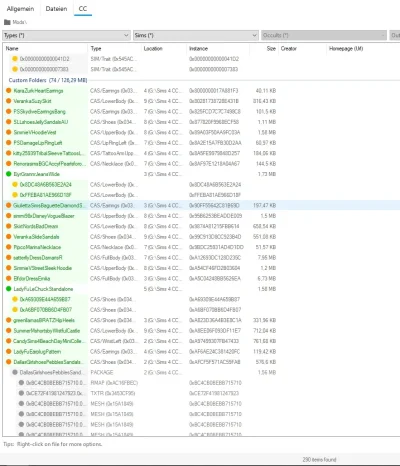Click the TXTR (0x3453CF95) type cell
The width and height of the screenshot is (400, 466).
pos(113,393)
